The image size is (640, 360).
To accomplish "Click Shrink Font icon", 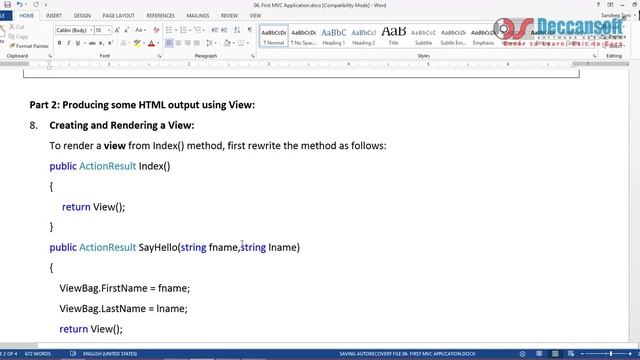I will tap(127, 30).
